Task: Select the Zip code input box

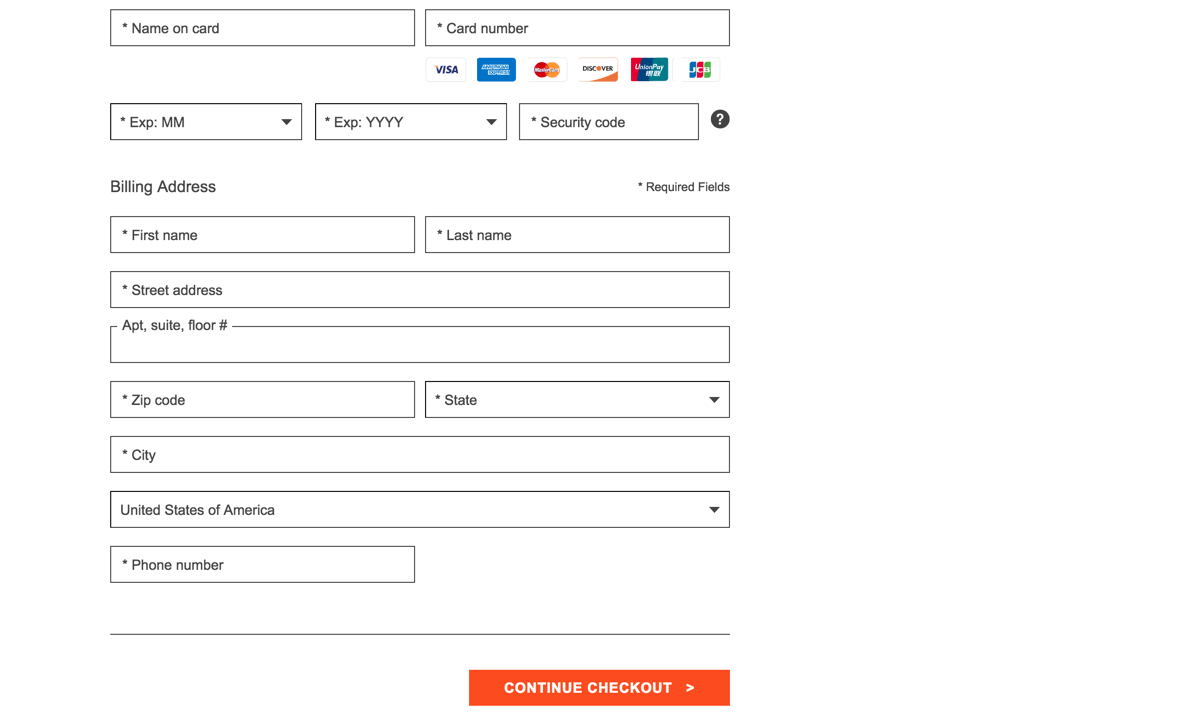Action: (x=262, y=400)
